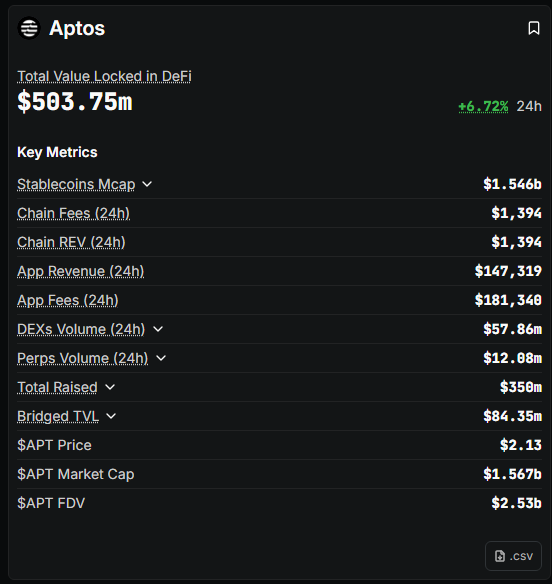
Task: Expand the DEXs Volume (24h) chevron
Action: 158,329
